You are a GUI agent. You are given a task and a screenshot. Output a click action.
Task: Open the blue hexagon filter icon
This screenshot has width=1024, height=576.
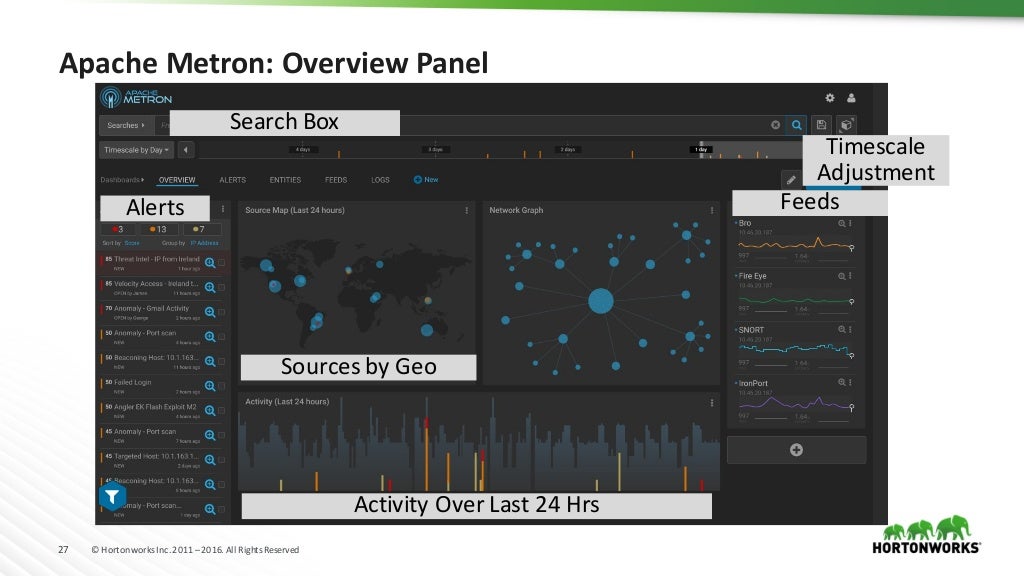(x=112, y=497)
